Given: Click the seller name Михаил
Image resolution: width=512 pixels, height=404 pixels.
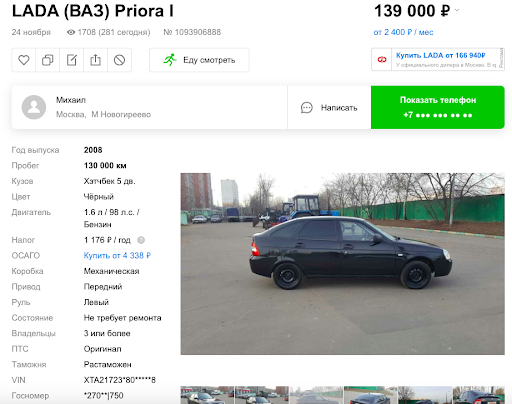Looking at the screenshot, I should click(x=71, y=100).
